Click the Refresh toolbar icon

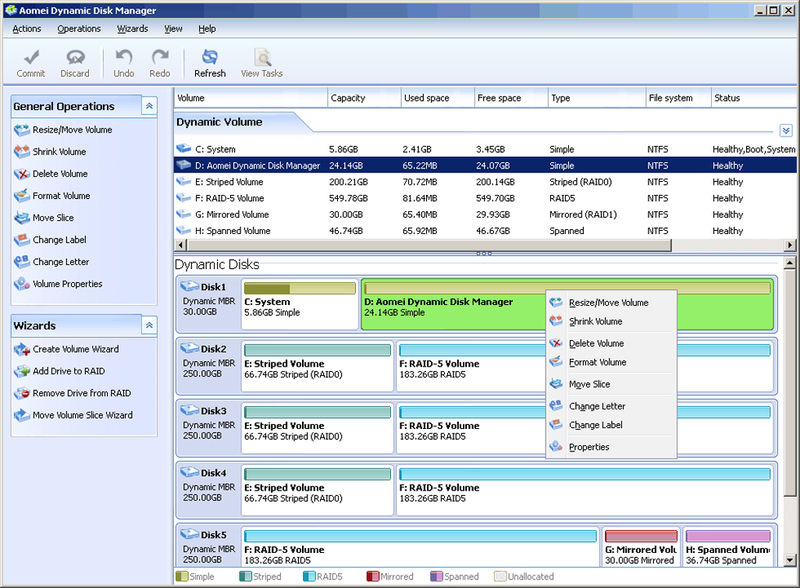coord(210,57)
